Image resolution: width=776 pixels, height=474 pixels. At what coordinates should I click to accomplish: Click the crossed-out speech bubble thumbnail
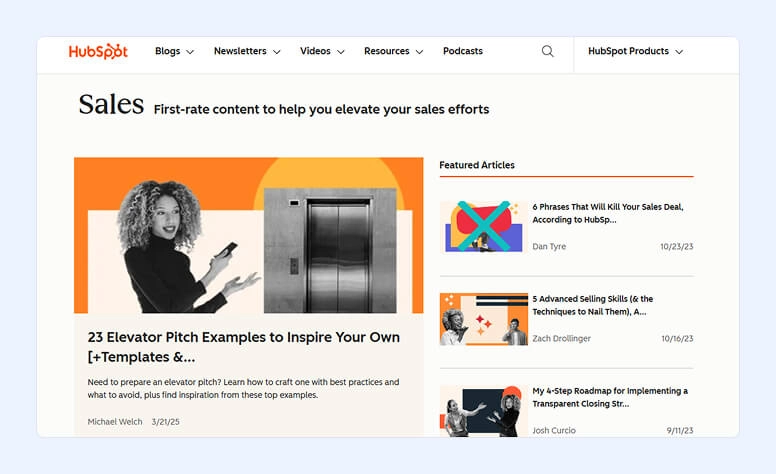[x=484, y=227]
